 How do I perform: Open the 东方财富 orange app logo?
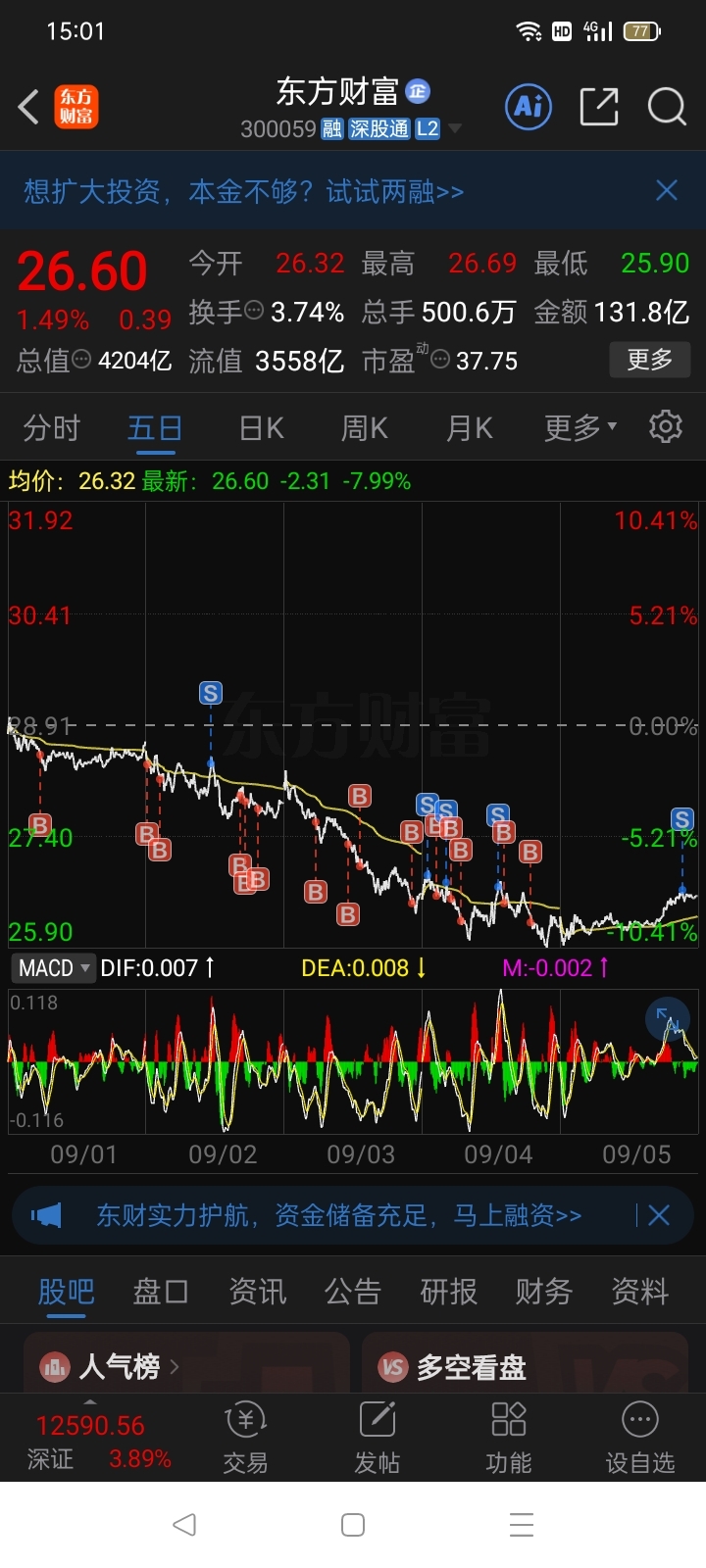click(76, 108)
